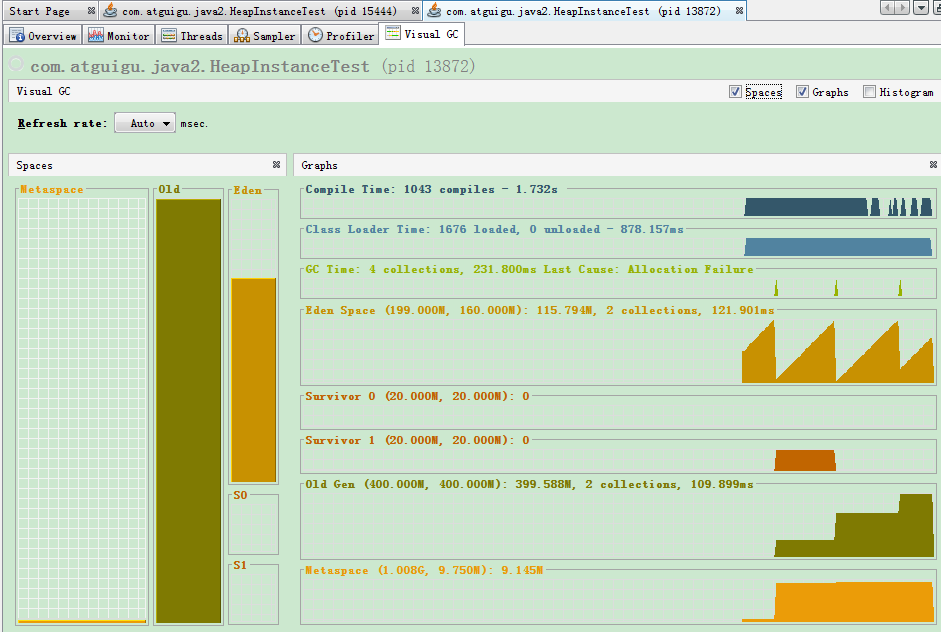Open the document list dropdown arrow
Image resolution: width=941 pixels, height=632 pixels.
(921, 8)
